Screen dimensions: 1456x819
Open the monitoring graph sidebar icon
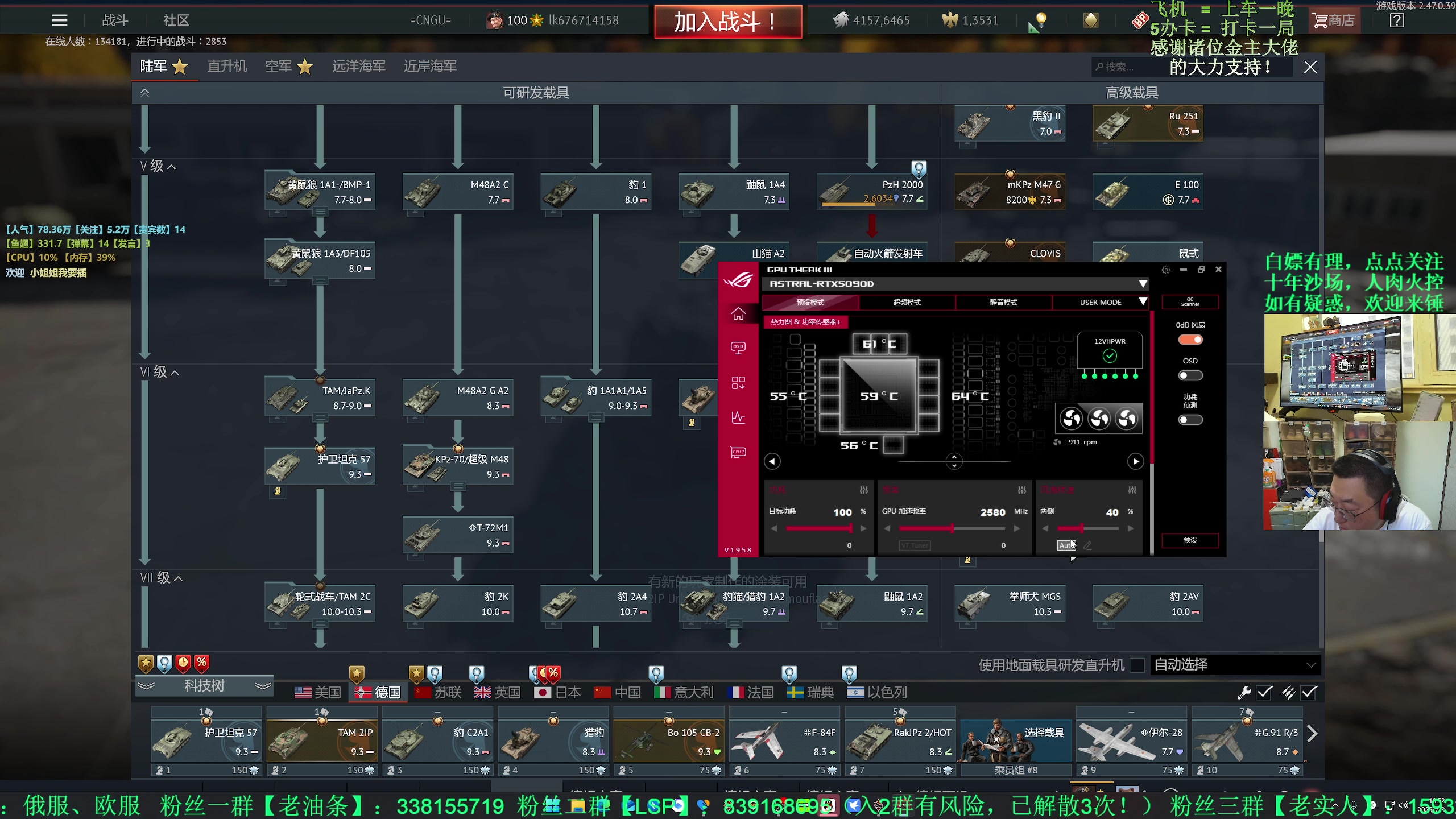[738, 417]
